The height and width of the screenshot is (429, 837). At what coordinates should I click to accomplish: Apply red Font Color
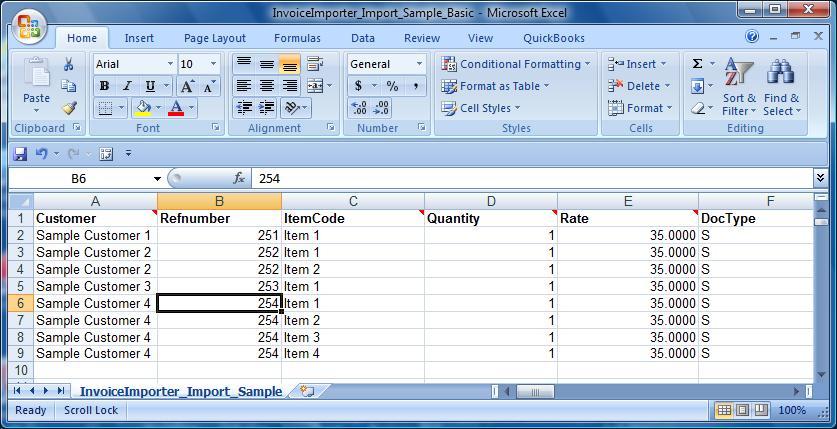(x=176, y=108)
